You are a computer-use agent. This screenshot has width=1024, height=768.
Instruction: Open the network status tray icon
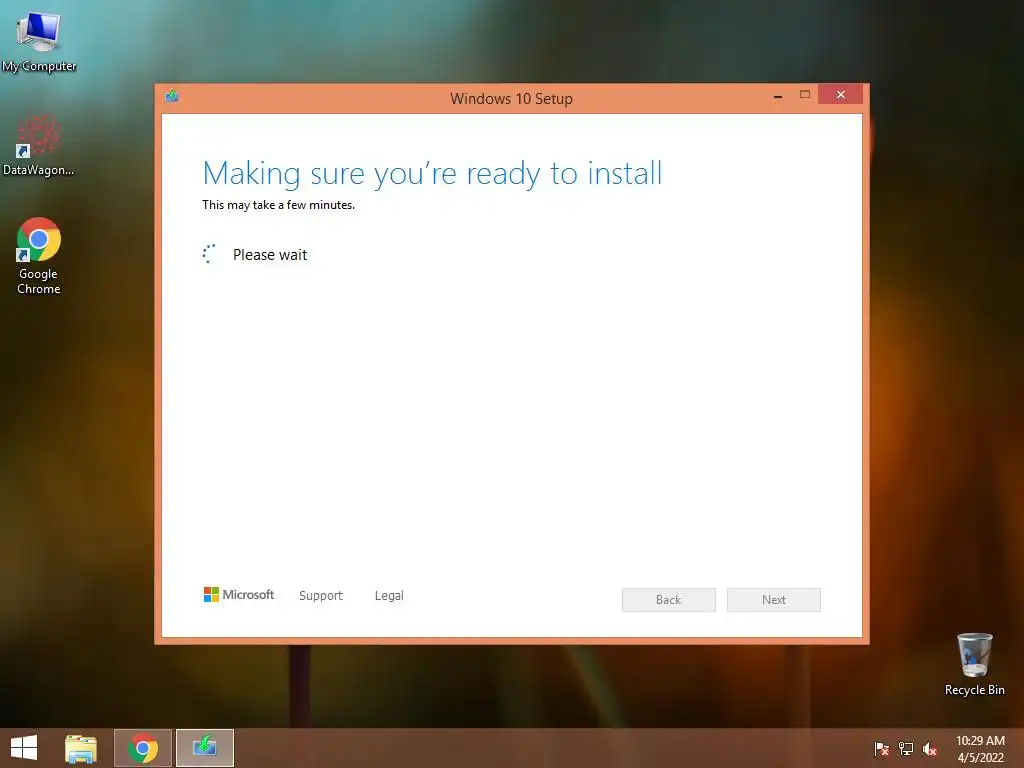(x=906, y=748)
